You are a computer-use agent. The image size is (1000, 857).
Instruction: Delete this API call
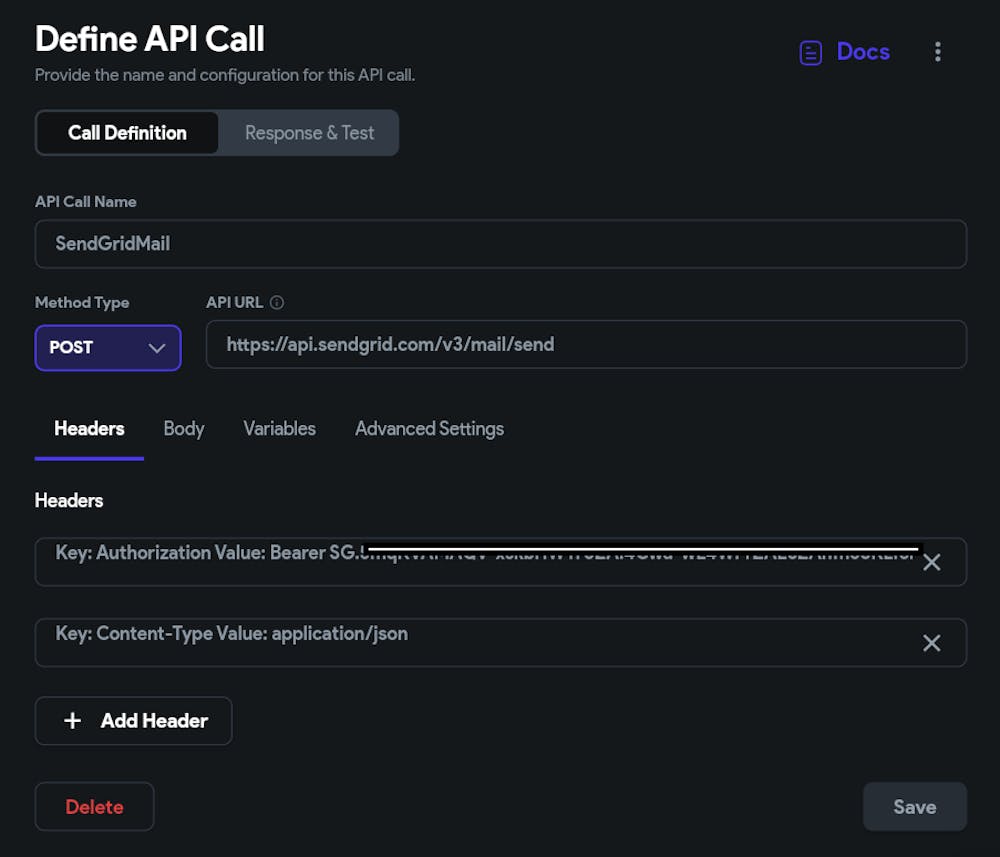(x=94, y=807)
